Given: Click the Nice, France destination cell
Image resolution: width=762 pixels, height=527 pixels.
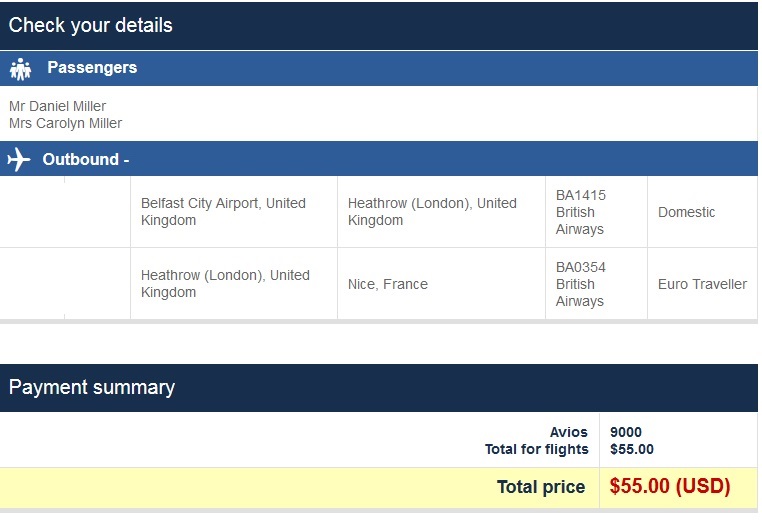Looking at the screenshot, I should pos(388,284).
